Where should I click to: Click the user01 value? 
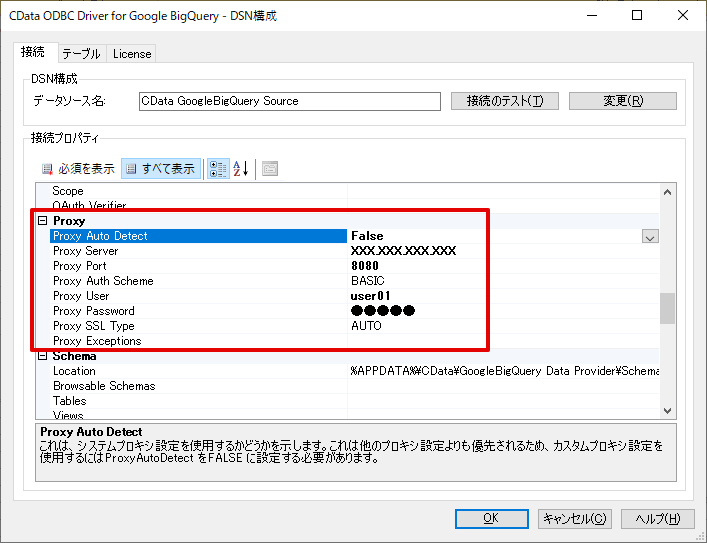click(x=370, y=296)
